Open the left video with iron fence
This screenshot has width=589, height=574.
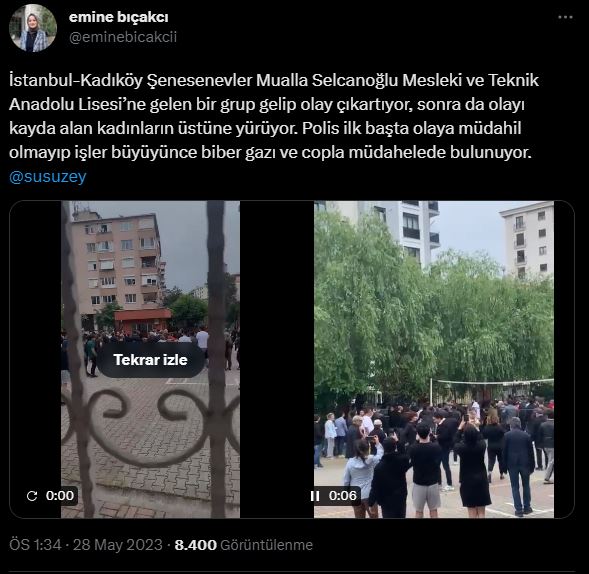tap(150, 360)
